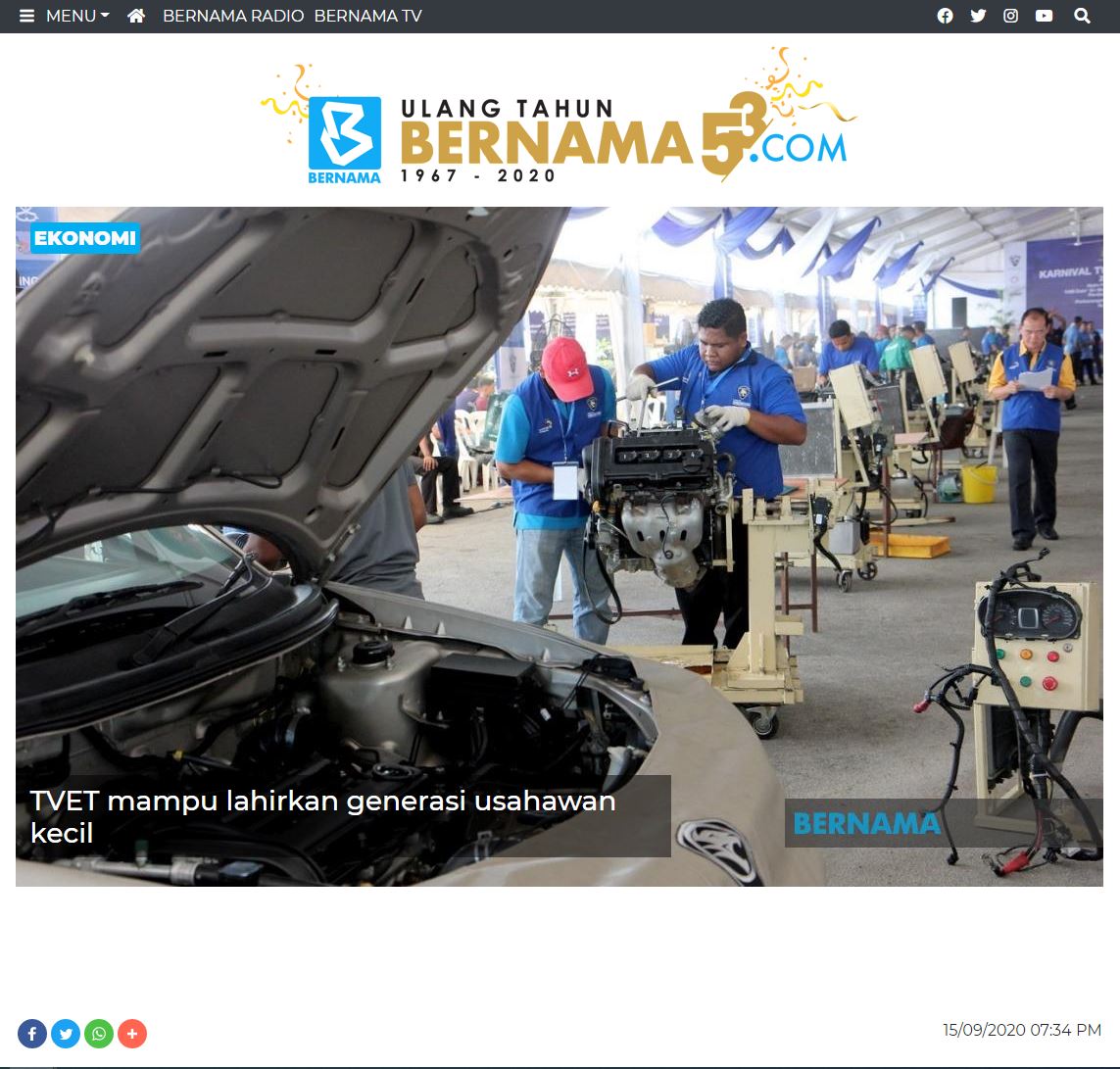Click the Bernama.com anniversary logo
The image size is (1120, 1069).
coord(560,116)
